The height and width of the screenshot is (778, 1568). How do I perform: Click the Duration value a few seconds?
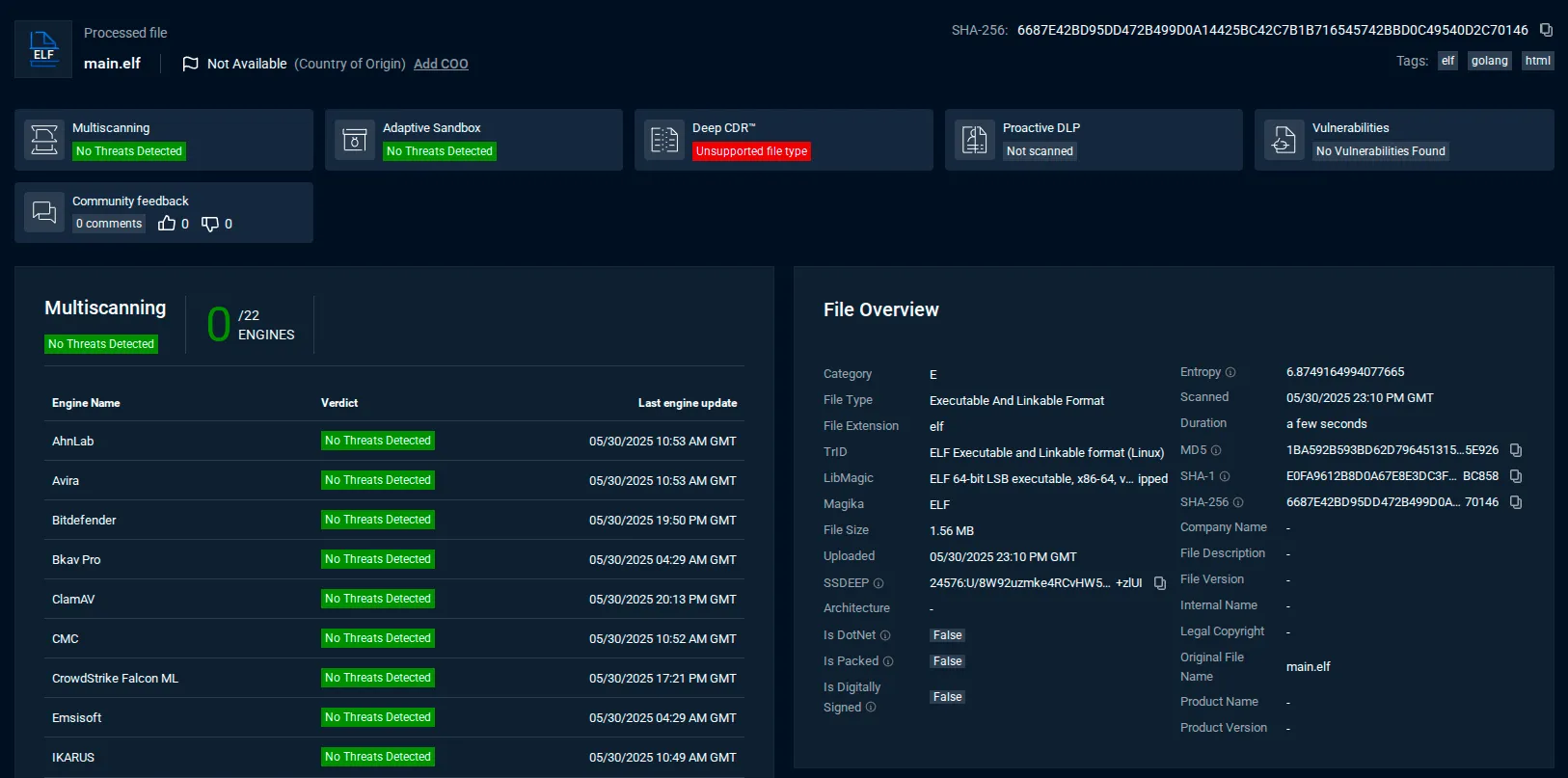[x=1327, y=424]
